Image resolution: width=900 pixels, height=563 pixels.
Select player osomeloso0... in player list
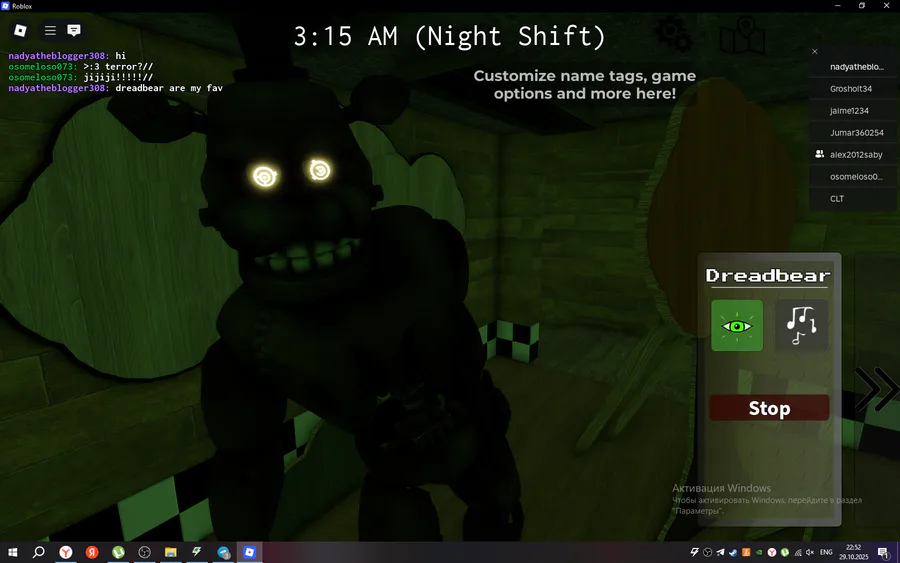click(x=854, y=177)
